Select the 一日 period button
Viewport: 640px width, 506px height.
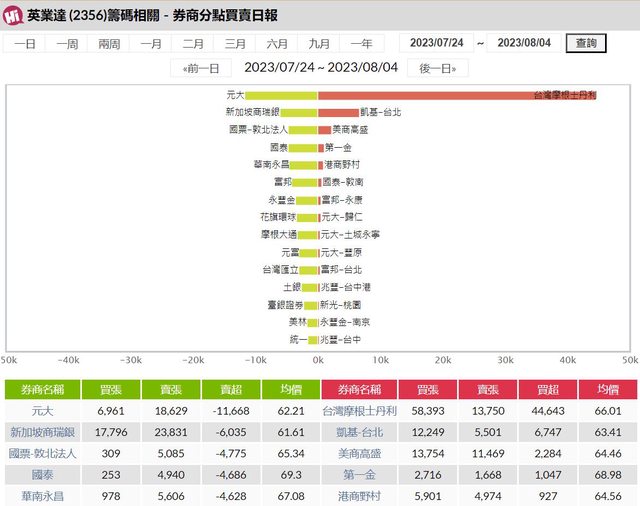(26, 44)
